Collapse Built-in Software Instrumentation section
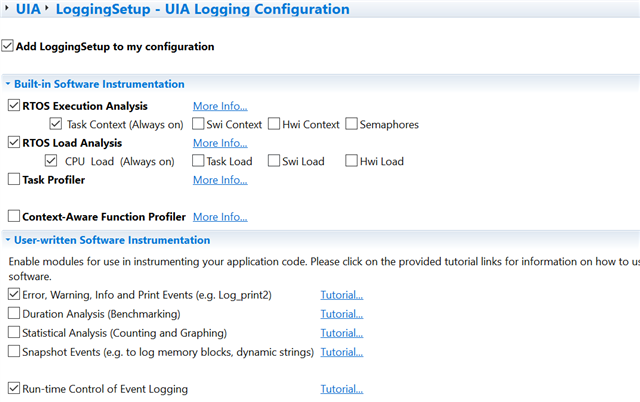This screenshot has height=402, width=640. click(x=8, y=85)
